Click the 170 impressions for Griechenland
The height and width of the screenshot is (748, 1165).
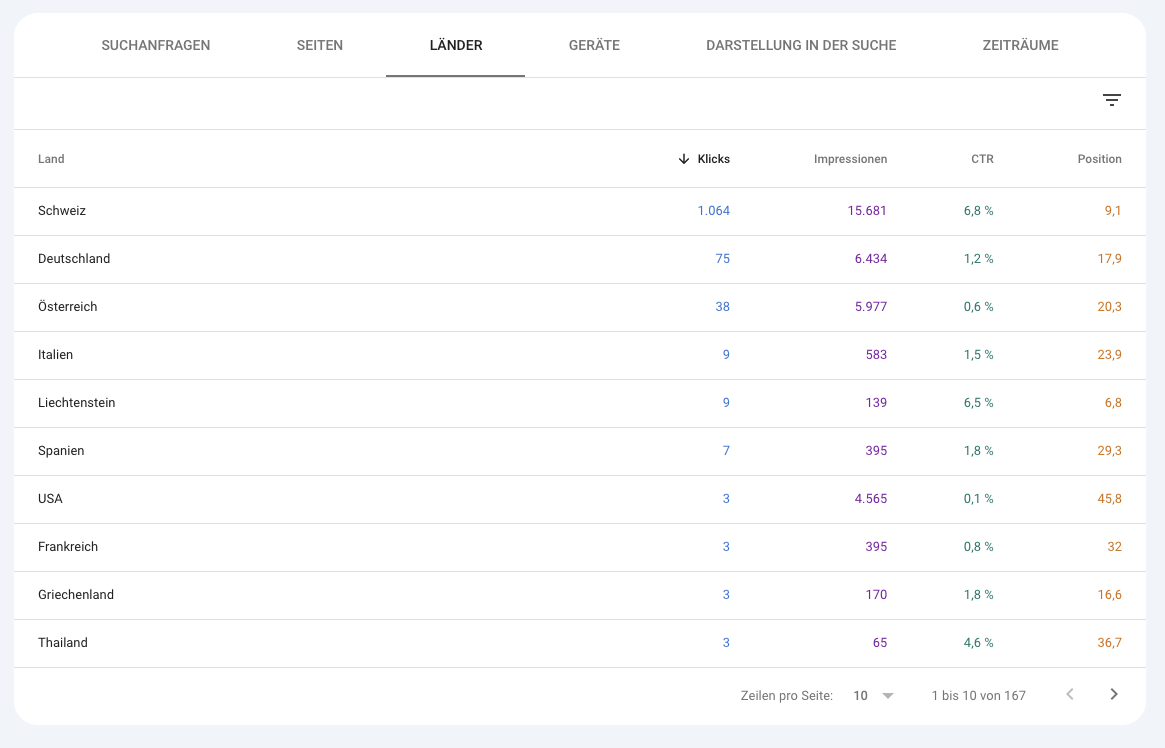876,595
